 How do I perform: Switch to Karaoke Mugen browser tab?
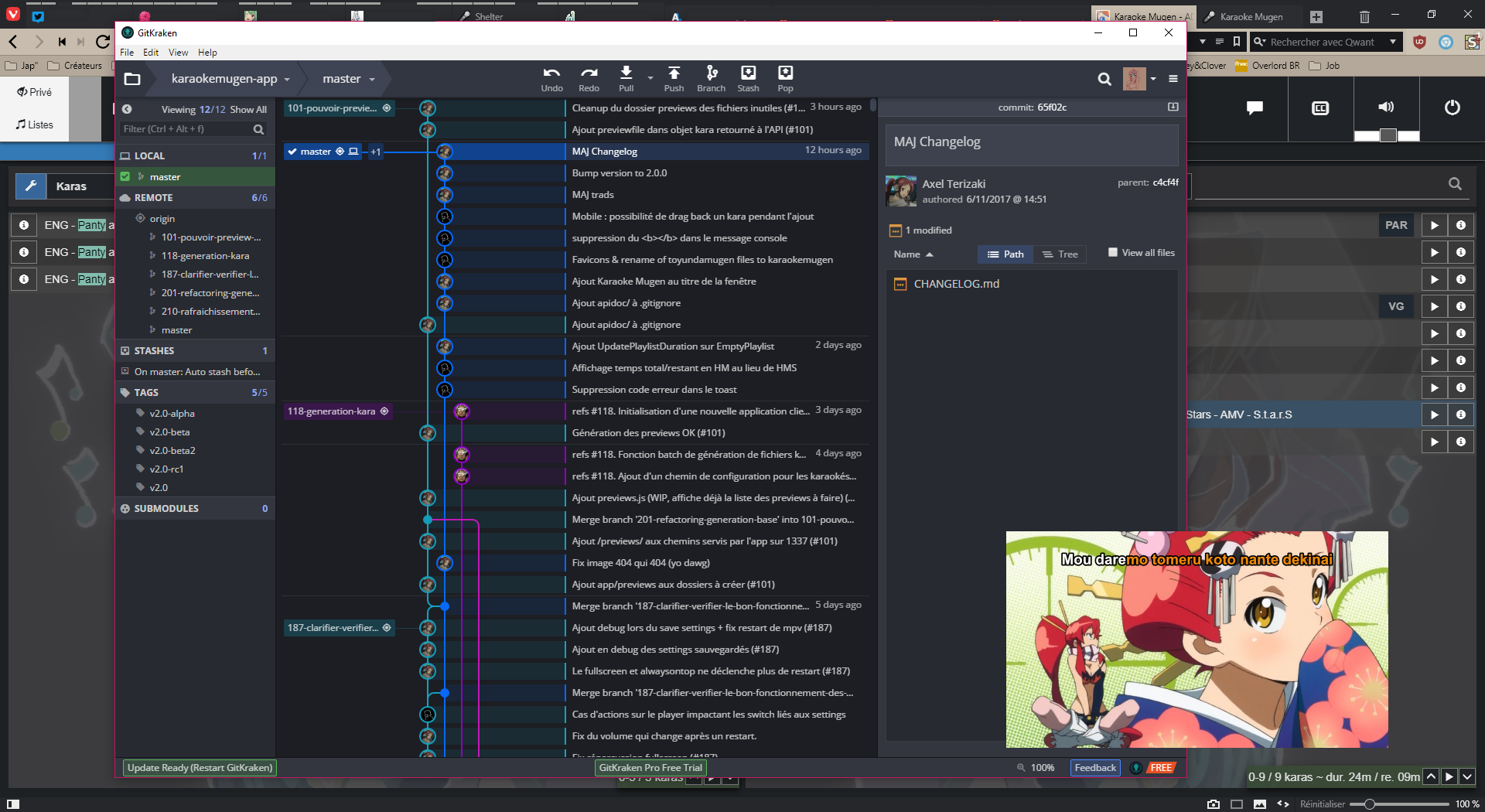[x=1251, y=16]
